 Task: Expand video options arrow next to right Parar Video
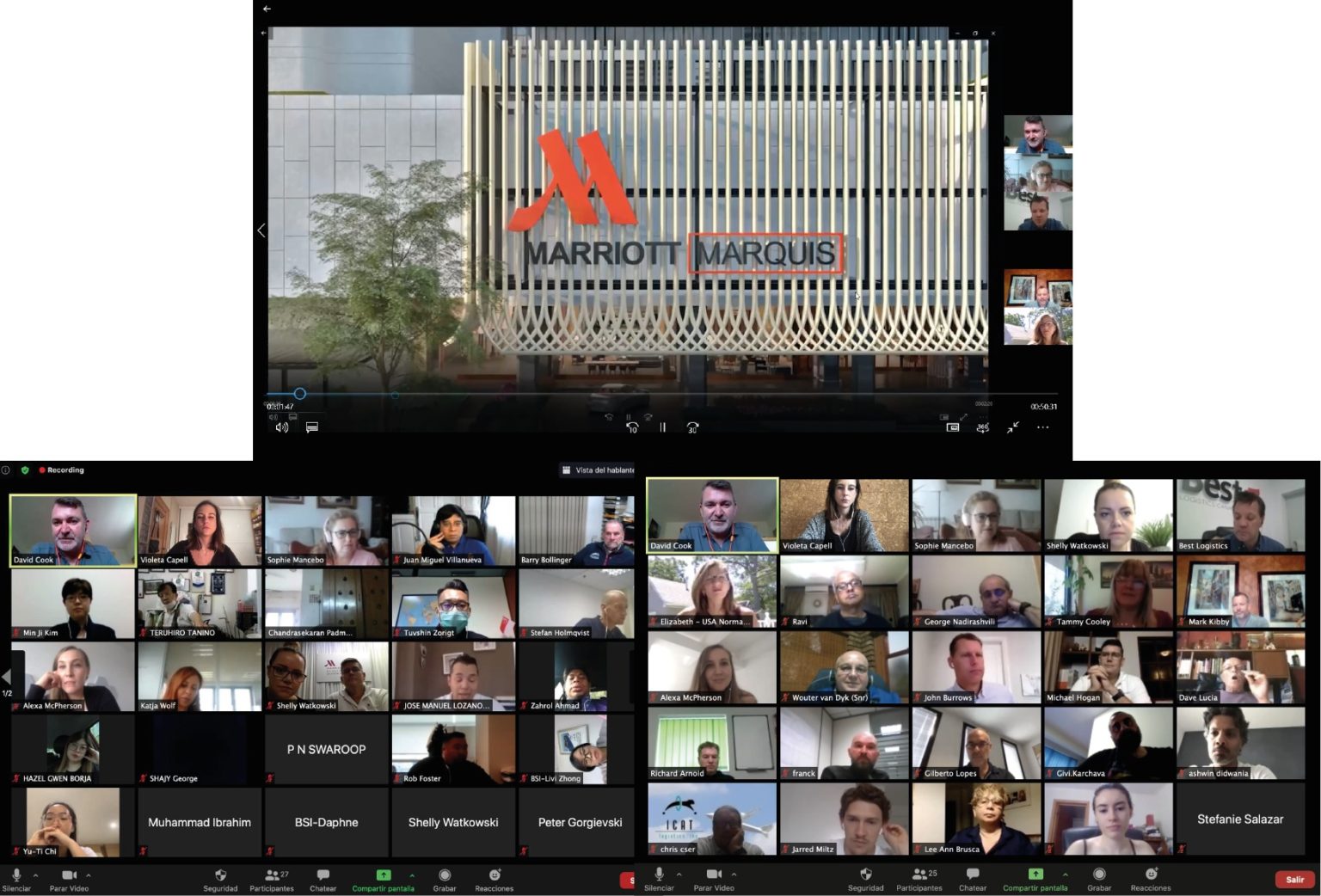point(734,875)
